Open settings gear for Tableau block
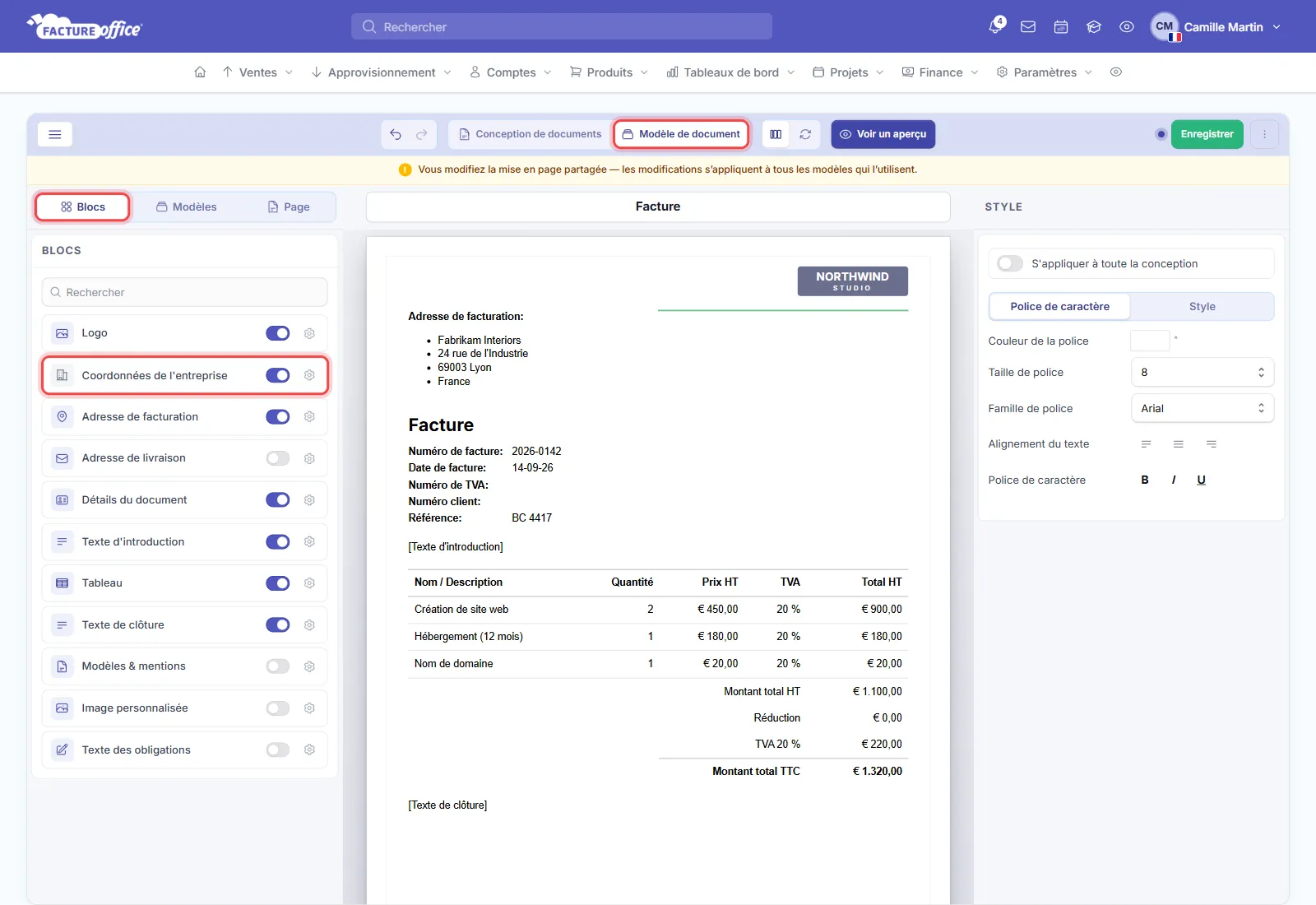Viewport: 1316px width, 905px height. (x=309, y=583)
